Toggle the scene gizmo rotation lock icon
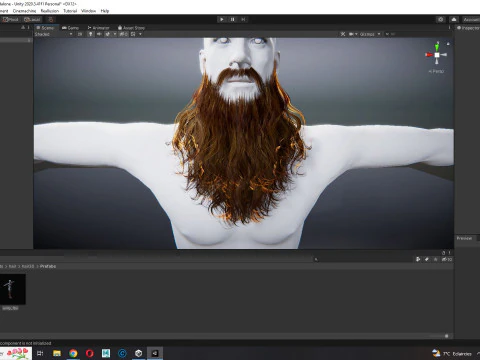The width and height of the screenshot is (480, 360). [x=448, y=44]
